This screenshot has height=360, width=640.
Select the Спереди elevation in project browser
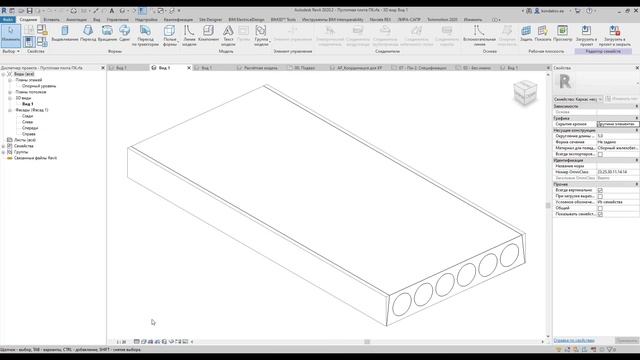coord(30,128)
